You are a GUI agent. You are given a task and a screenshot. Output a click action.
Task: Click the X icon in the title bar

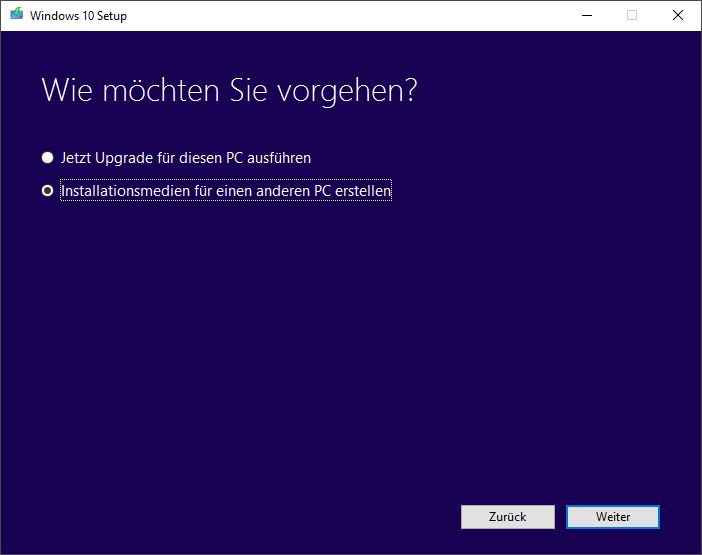click(678, 15)
